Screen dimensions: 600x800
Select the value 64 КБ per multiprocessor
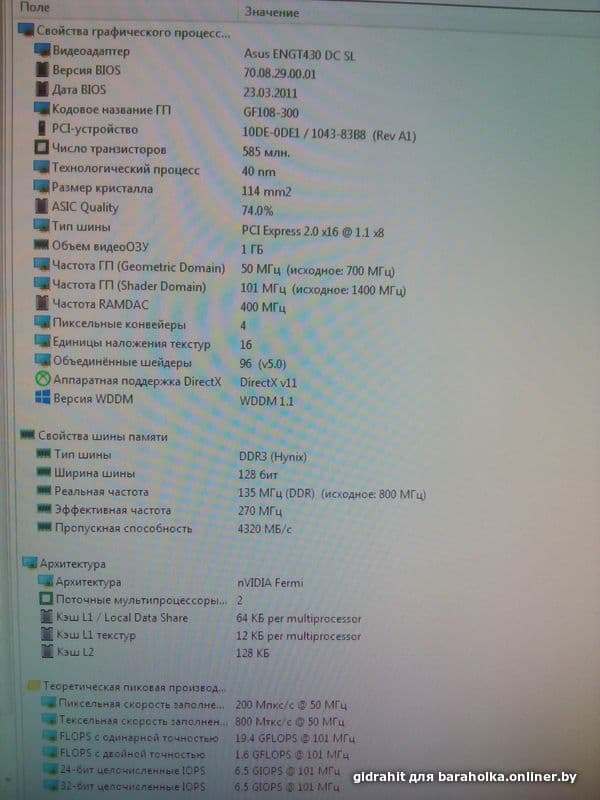tap(298, 618)
